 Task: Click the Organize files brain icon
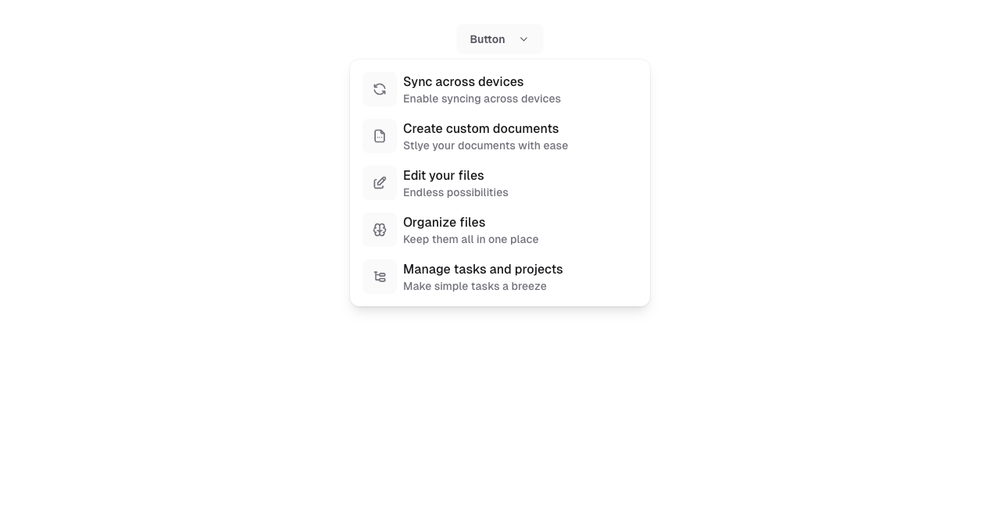380,230
